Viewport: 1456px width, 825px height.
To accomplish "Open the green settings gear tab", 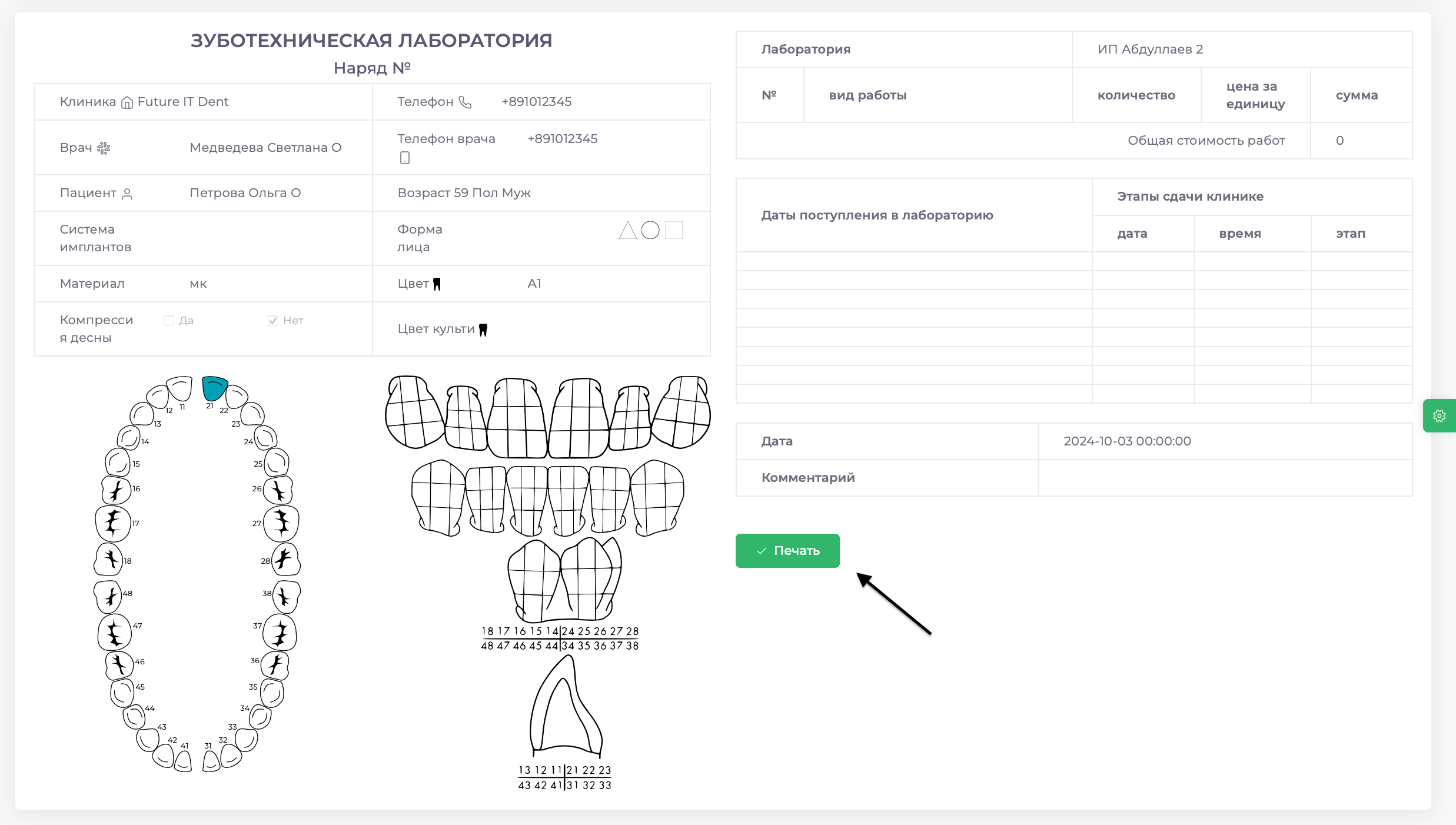I will tap(1440, 416).
